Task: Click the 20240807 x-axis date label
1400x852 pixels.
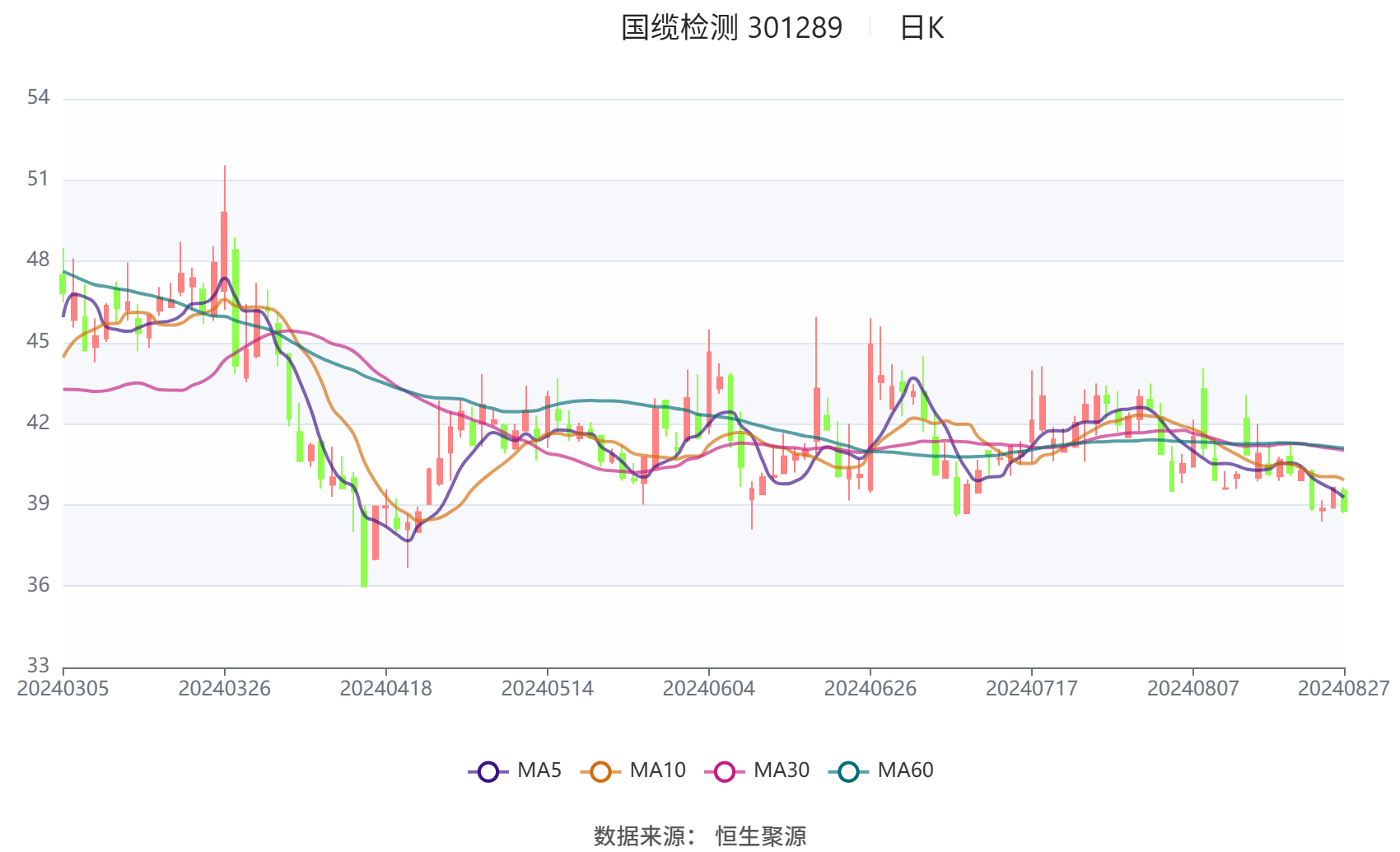Action: 1192,689
